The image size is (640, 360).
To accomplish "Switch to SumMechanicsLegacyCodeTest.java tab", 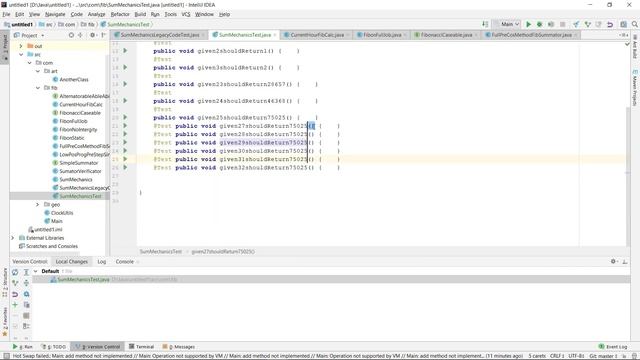I will tap(160, 35).
